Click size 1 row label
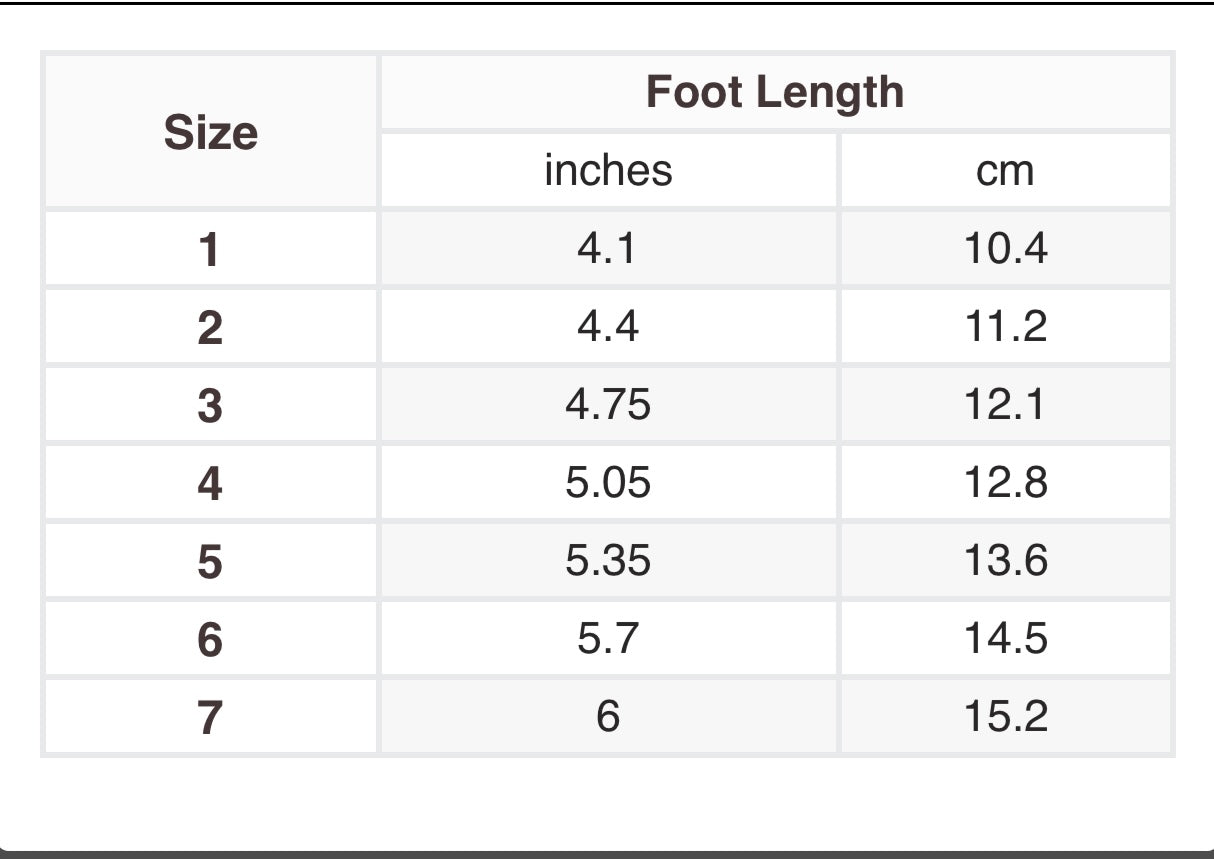This screenshot has width=1214, height=859. [x=211, y=248]
